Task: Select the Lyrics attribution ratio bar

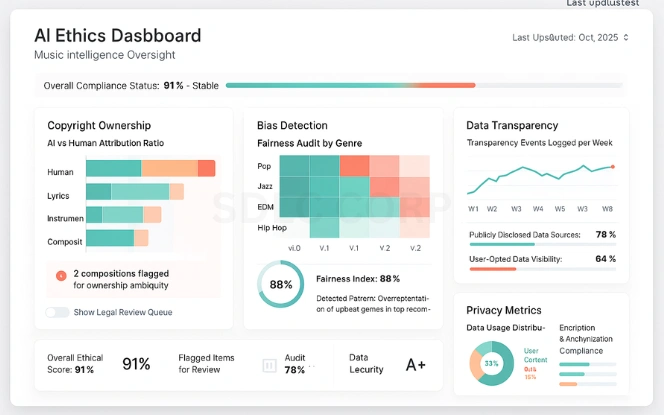Action: (x=135, y=192)
